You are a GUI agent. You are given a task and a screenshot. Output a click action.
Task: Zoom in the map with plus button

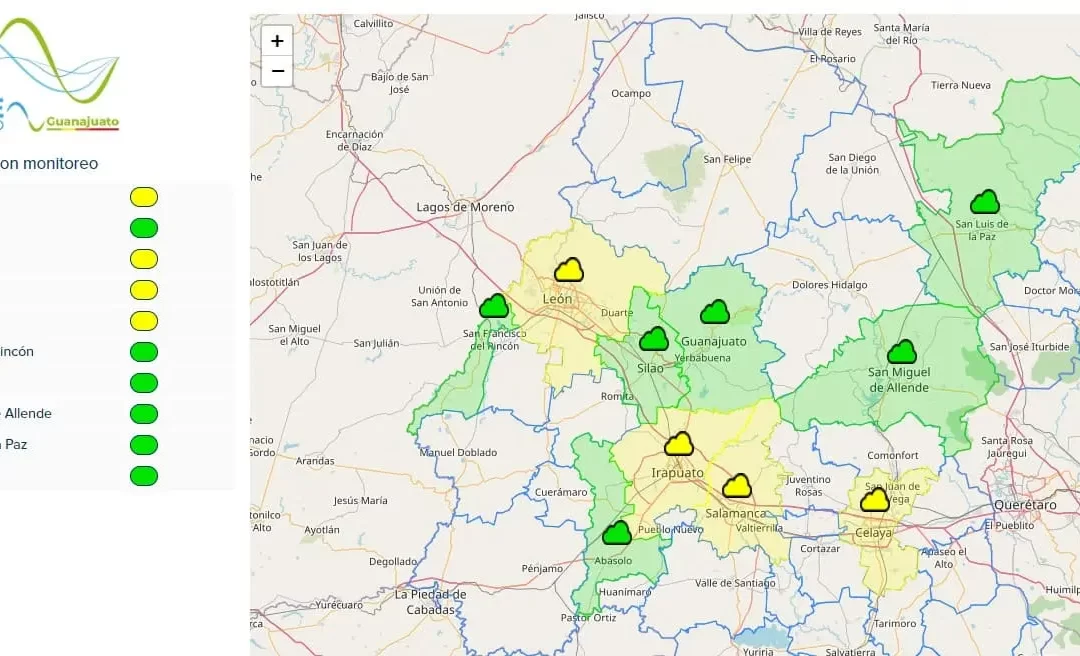[x=277, y=41]
